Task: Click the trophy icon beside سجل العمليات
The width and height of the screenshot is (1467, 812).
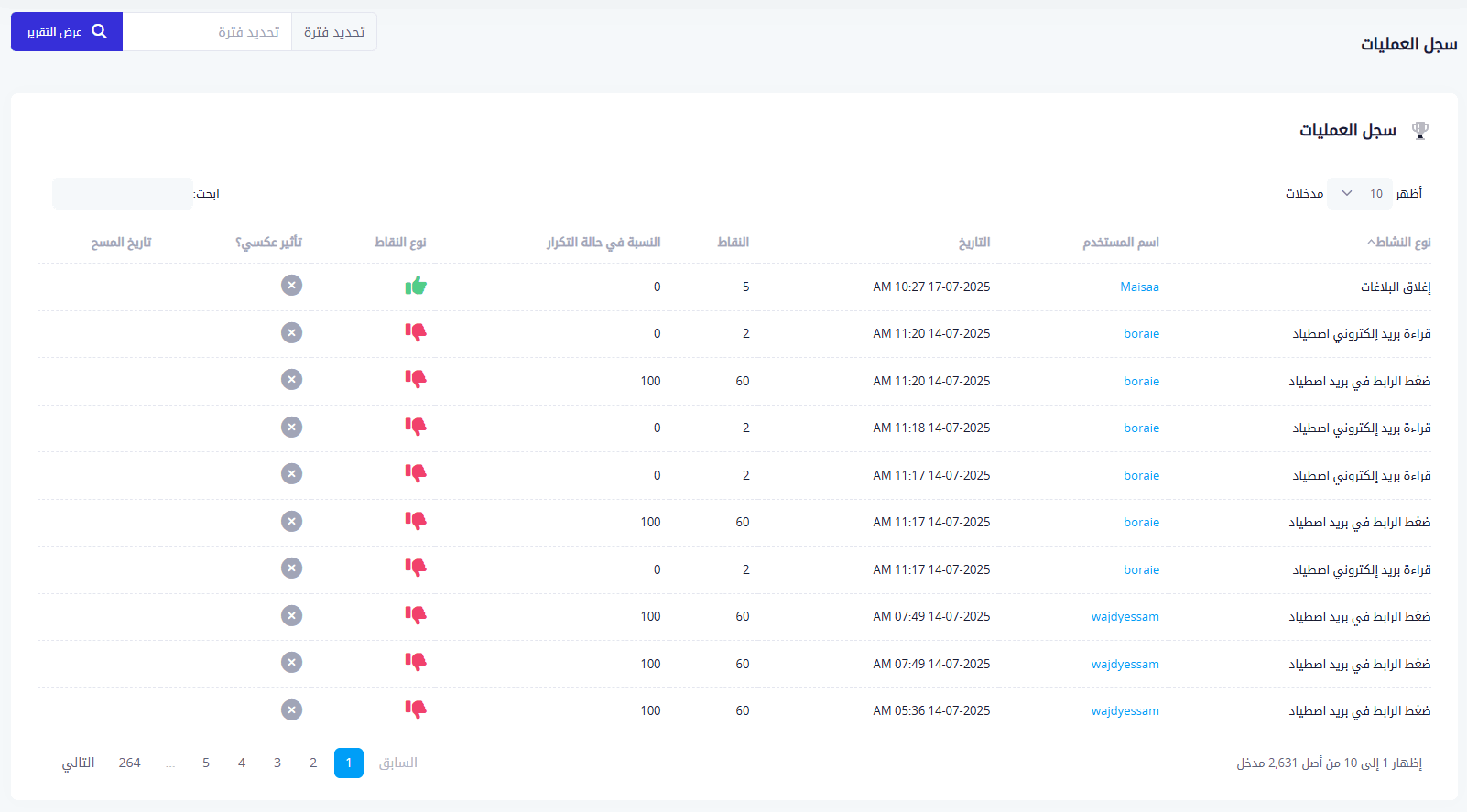Action: (1419, 131)
